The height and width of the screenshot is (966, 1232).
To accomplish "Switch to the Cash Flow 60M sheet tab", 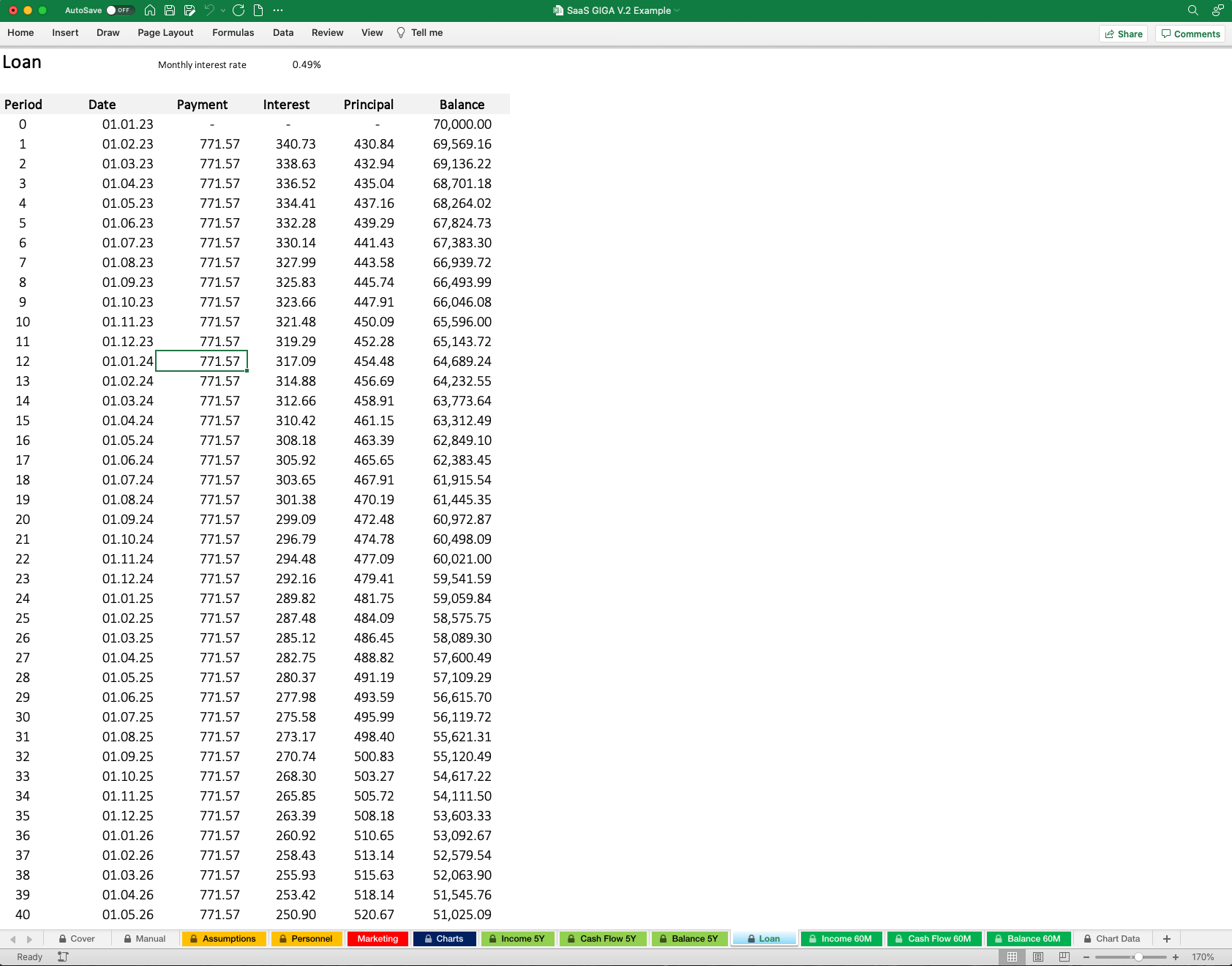I will pyautogui.click(x=934, y=939).
